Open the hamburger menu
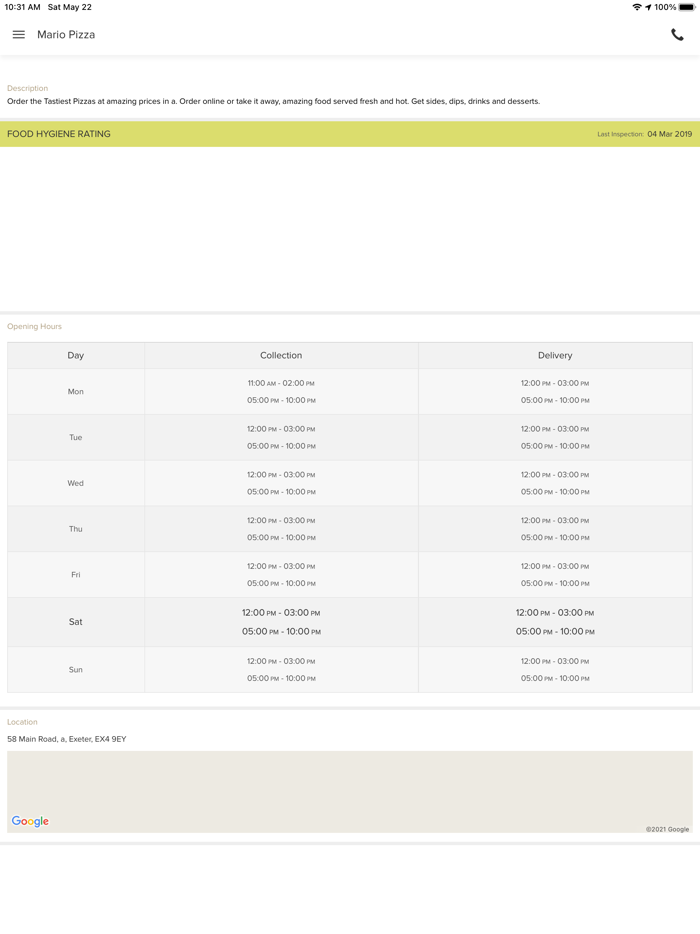700x934 pixels. click(x=18, y=35)
